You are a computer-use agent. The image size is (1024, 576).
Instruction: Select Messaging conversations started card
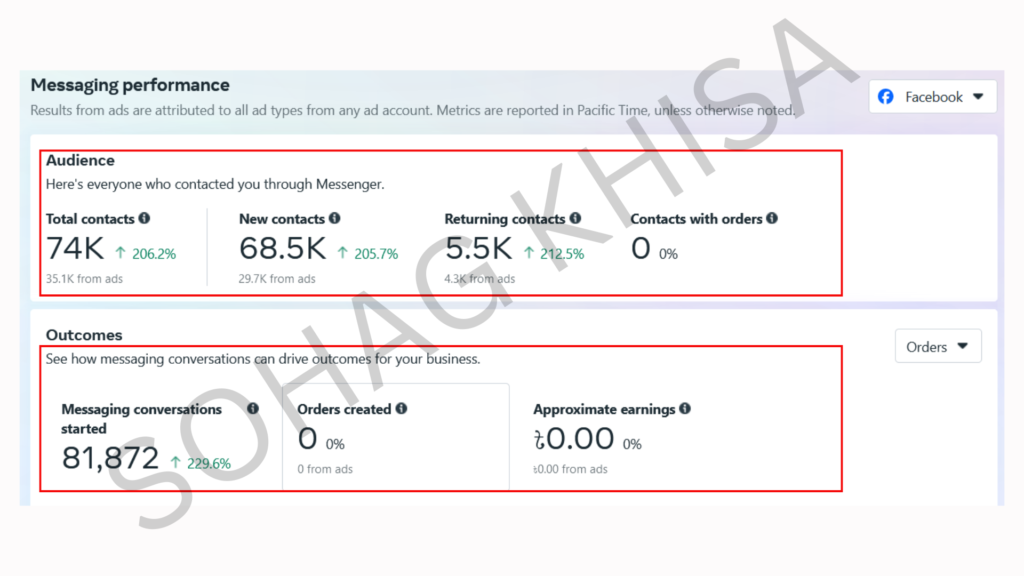[x=163, y=437]
